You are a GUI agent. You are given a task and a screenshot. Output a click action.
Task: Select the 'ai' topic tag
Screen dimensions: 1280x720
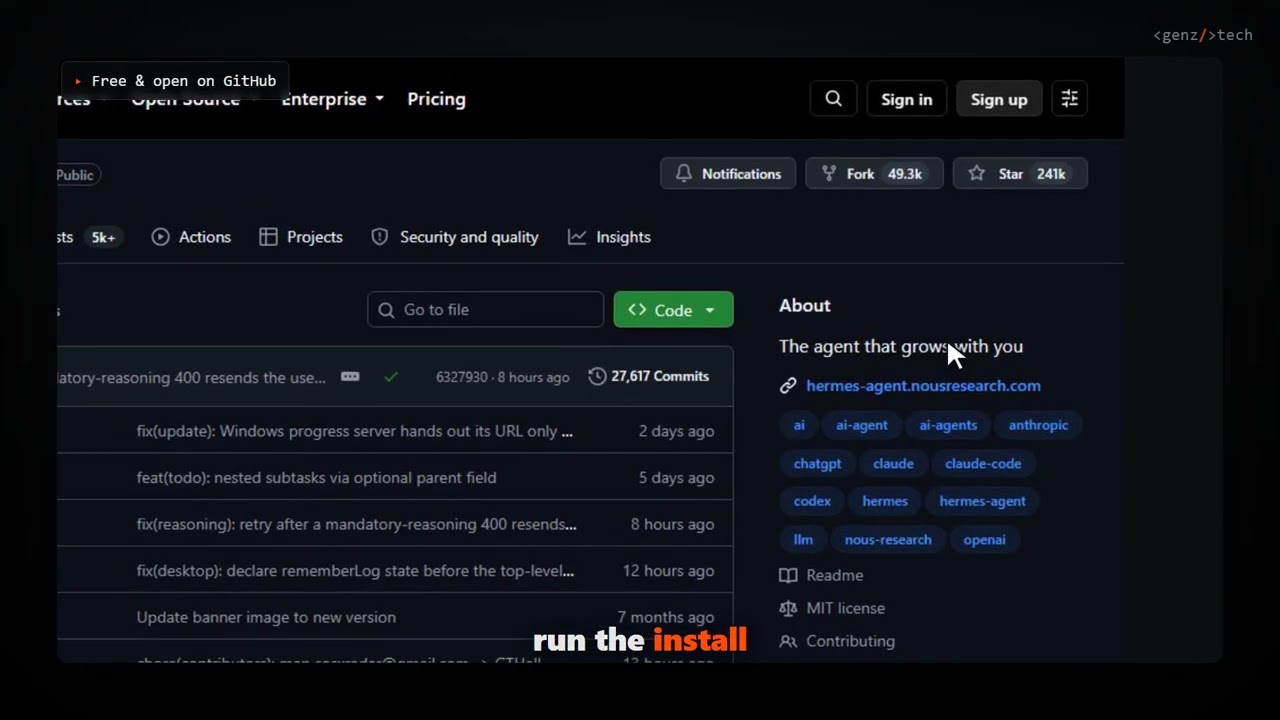click(x=799, y=425)
